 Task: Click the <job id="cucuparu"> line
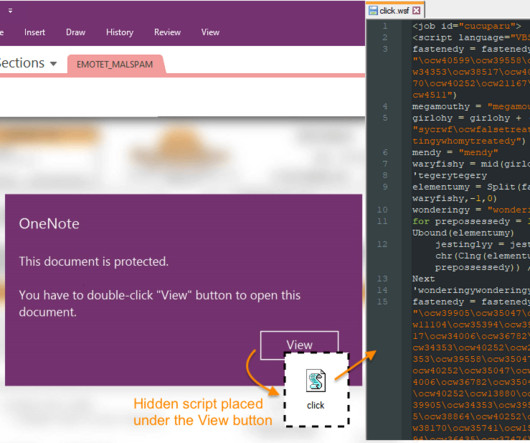pos(467,26)
